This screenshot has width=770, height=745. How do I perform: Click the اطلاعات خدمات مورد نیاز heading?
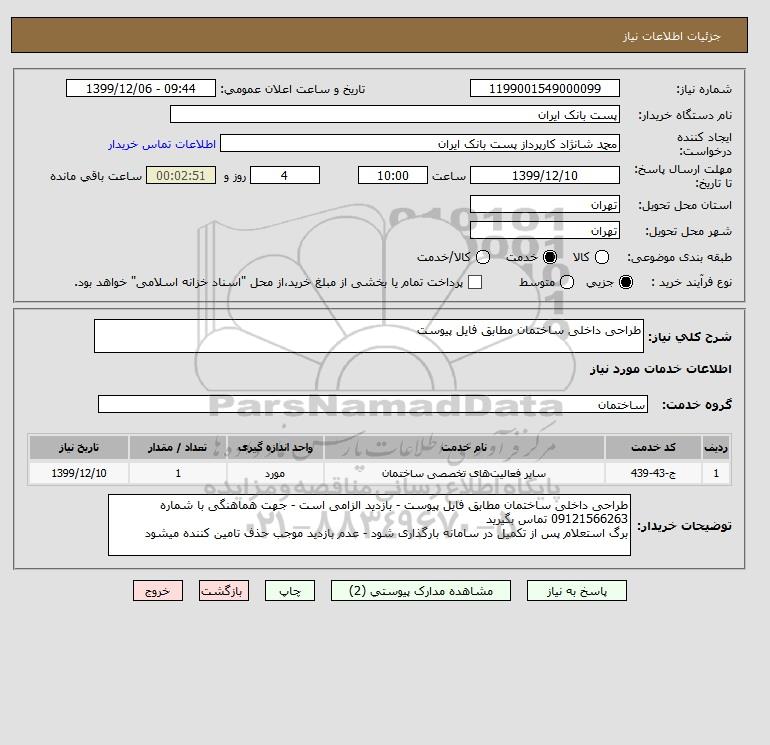660,369
